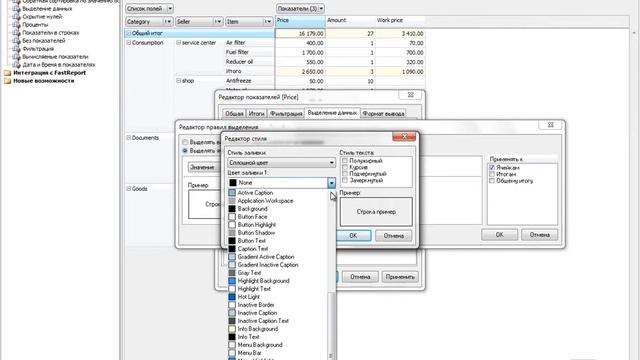Viewport: 640px width, 360px height.
Task: Open the Seller field filter dropdown
Action: (x=218, y=22)
